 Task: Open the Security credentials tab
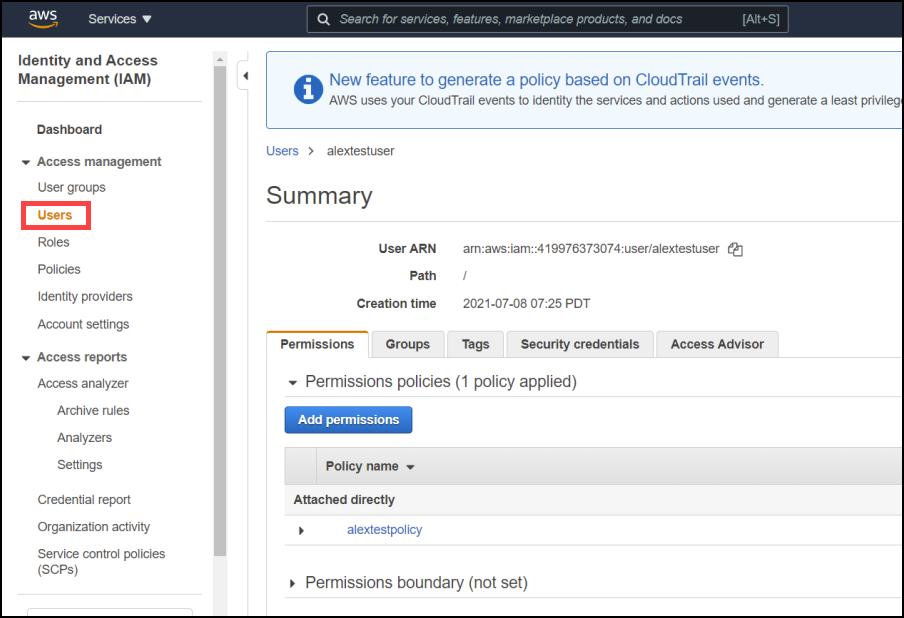pyautogui.click(x=579, y=344)
